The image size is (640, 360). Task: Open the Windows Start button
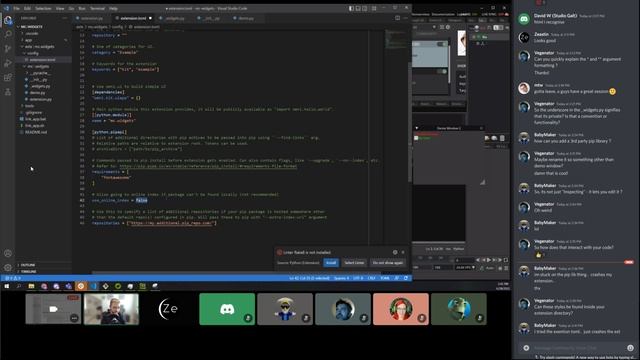click(x=7, y=287)
